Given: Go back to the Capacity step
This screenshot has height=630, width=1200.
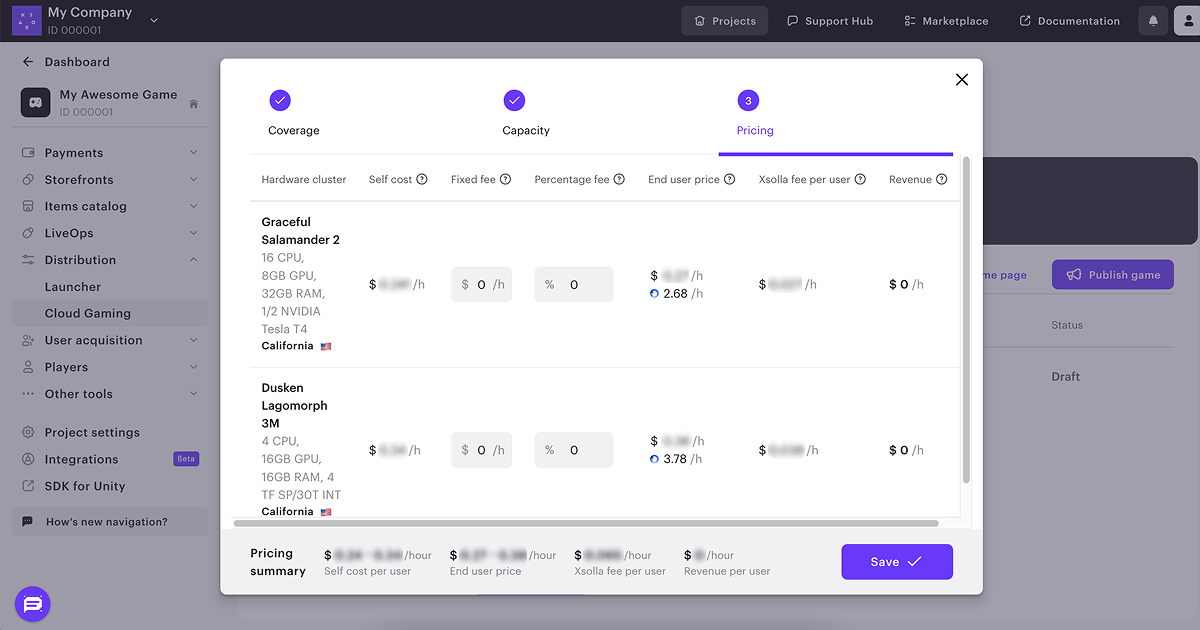Looking at the screenshot, I should [514, 100].
